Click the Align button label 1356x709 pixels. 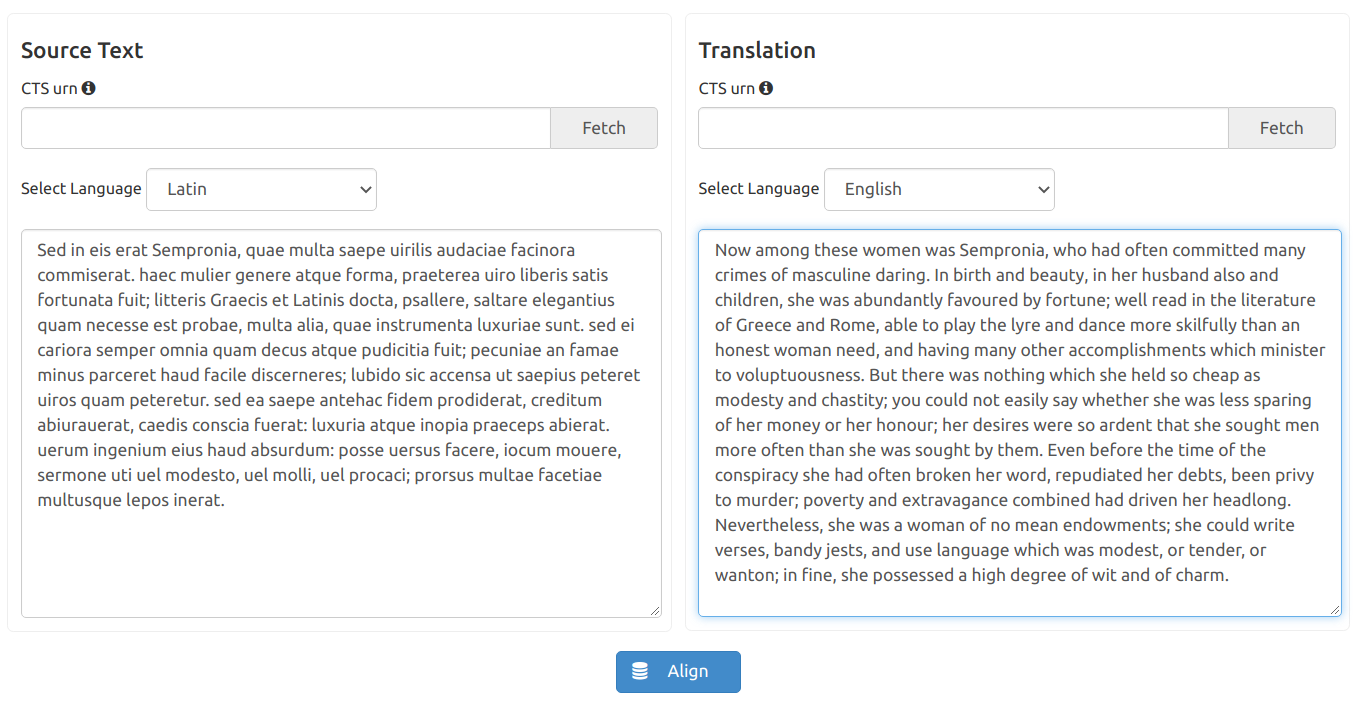pos(688,672)
